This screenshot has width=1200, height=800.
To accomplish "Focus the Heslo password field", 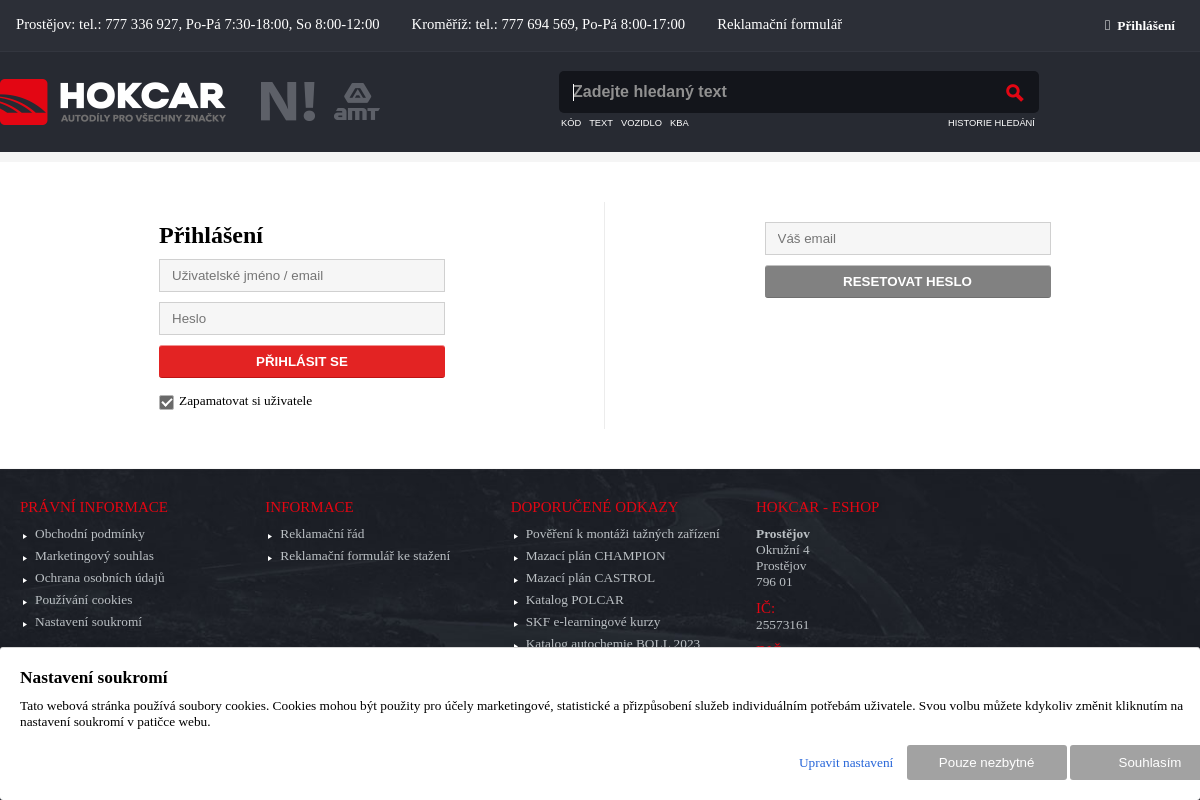I will [302, 318].
